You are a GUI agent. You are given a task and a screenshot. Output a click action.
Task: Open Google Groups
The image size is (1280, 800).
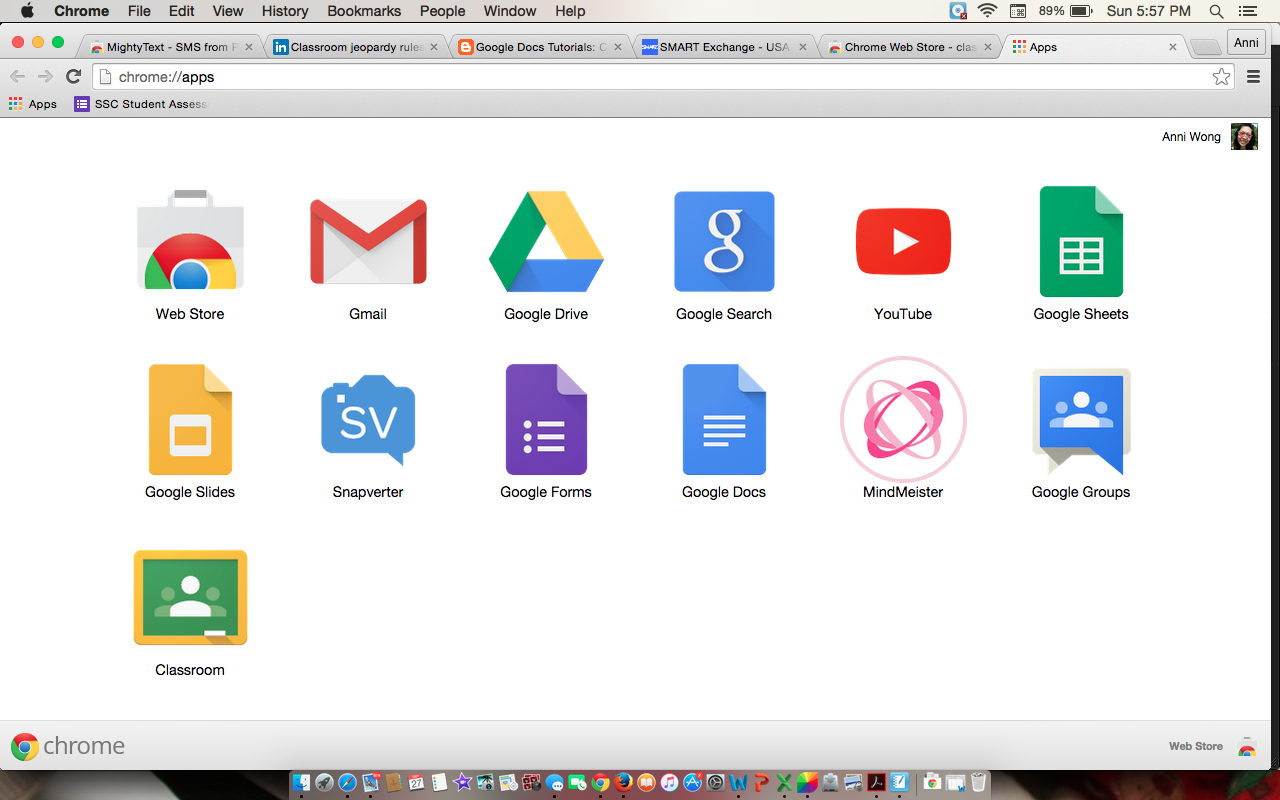tap(1081, 420)
